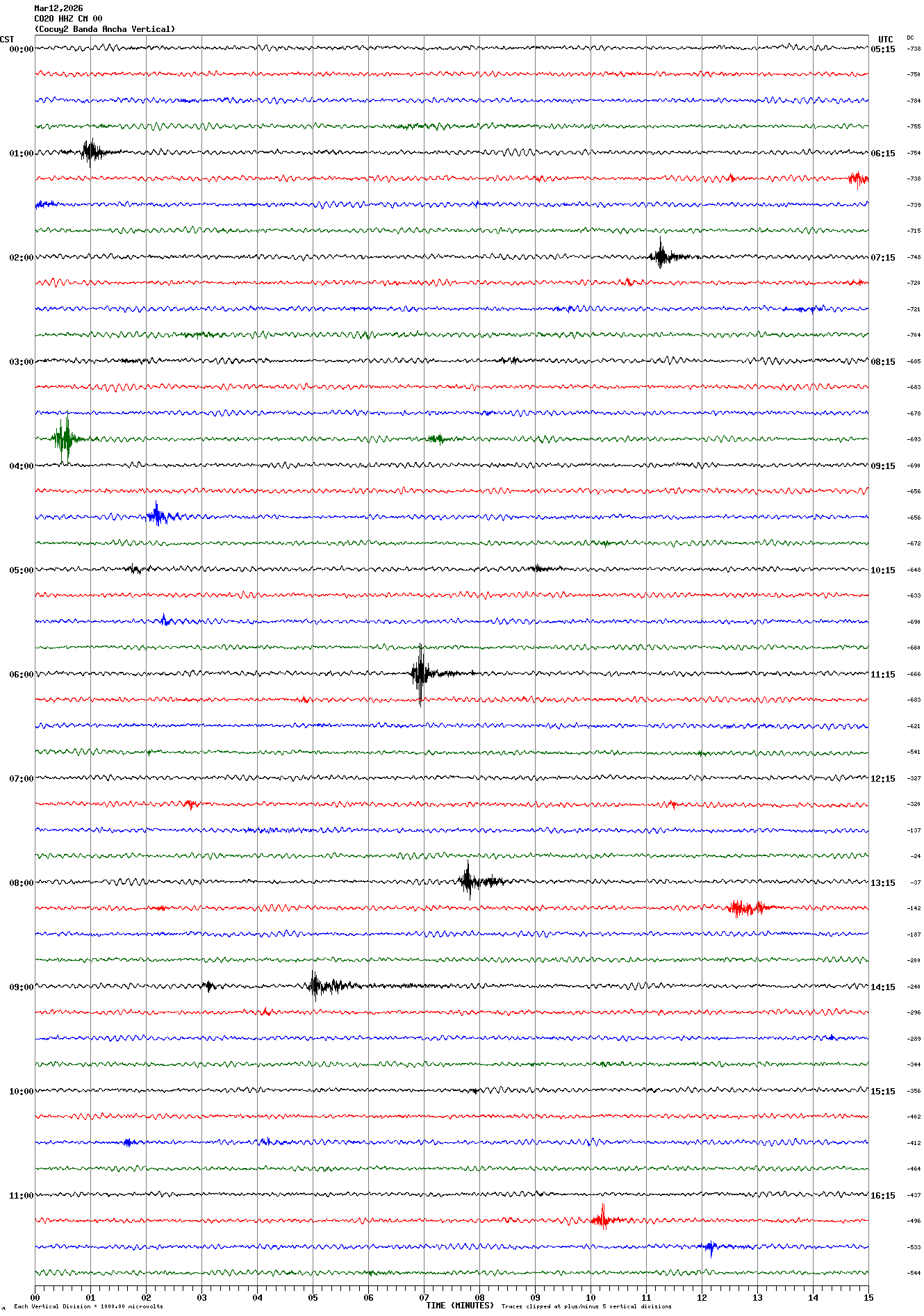Click the 15 tick label on bottom axis

[868, 1297]
